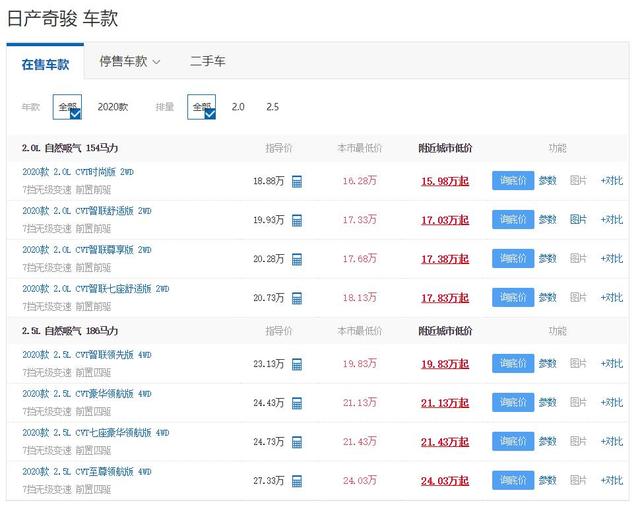Filter by 2.5 displacement
Image resolution: width=640 pixels, height=507 pixels.
tap(273, 107)
